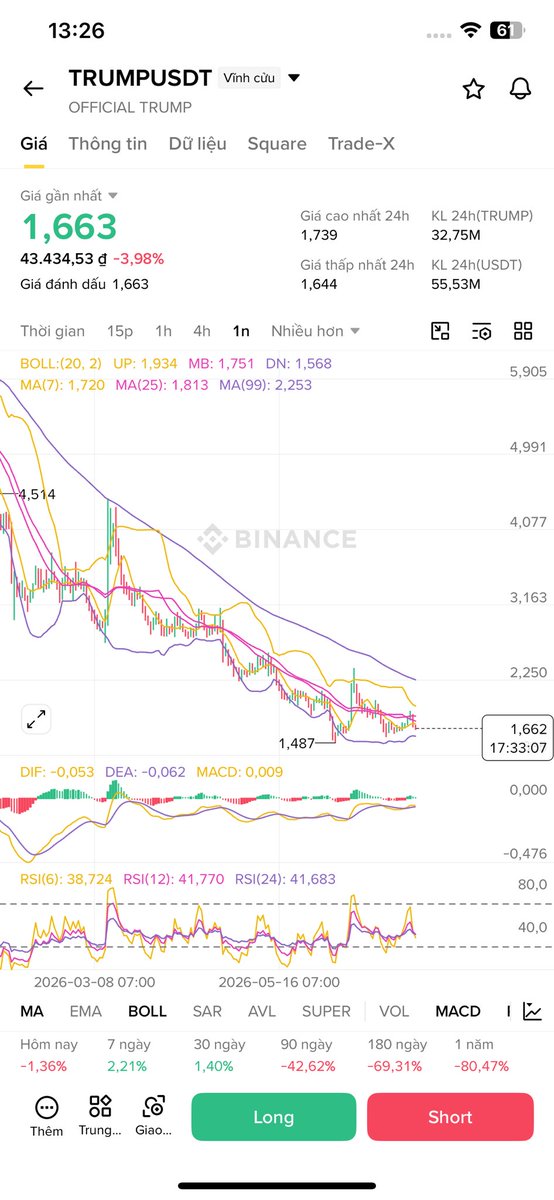Screen dimensions: 554x1200
Task: Toggle the MA indicator
Action: point(32,1011)
